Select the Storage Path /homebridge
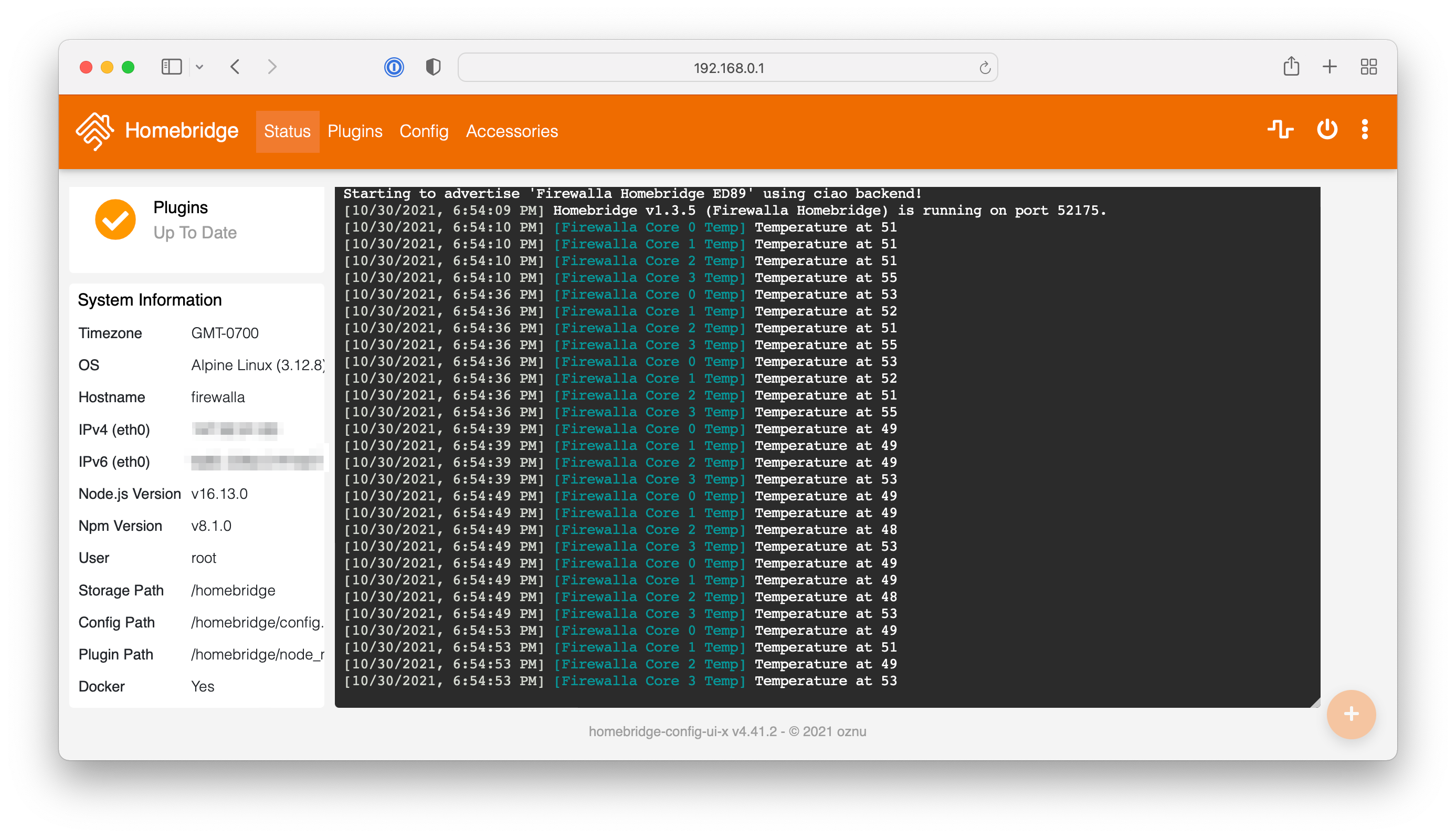Viewport: 1456px width, 838px height. tap(233, 590)
